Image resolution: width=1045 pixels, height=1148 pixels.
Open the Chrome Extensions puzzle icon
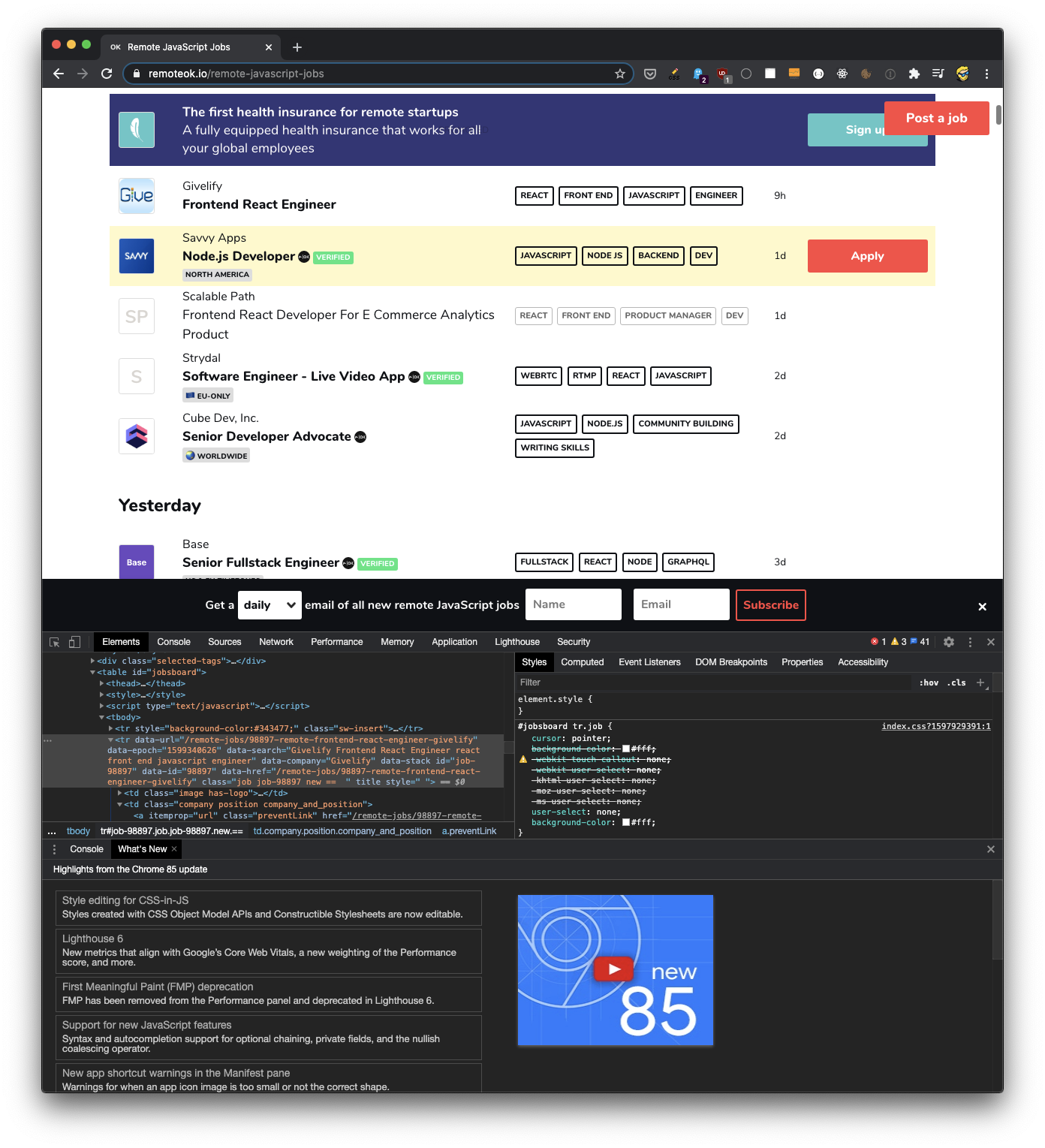[x=914, y=74]
